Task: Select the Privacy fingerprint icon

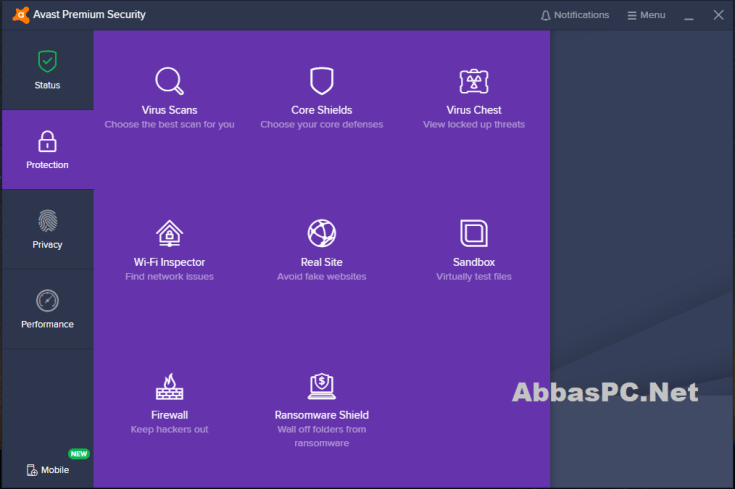Action: tap(47, 221)
